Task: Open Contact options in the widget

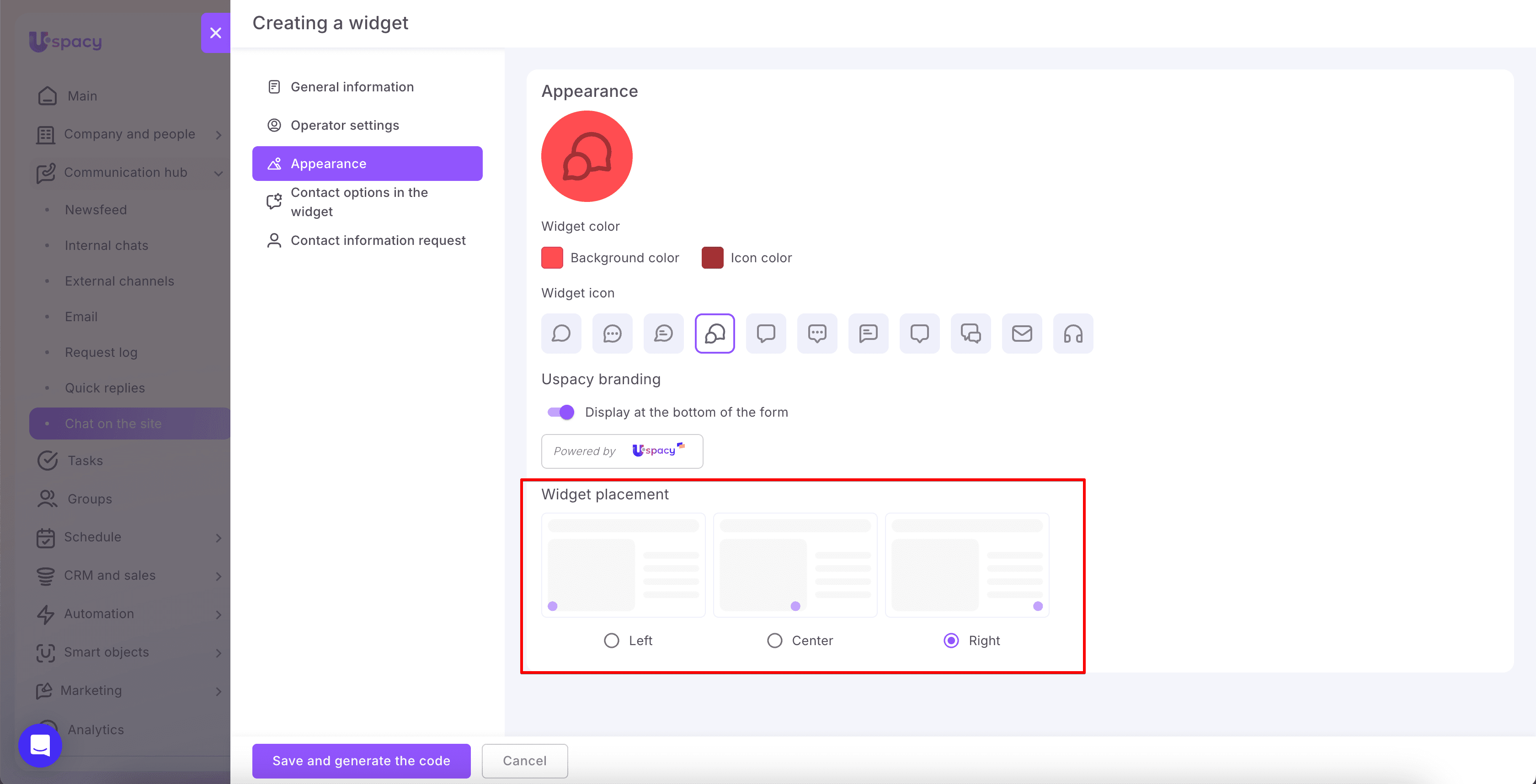Action: 367,202
